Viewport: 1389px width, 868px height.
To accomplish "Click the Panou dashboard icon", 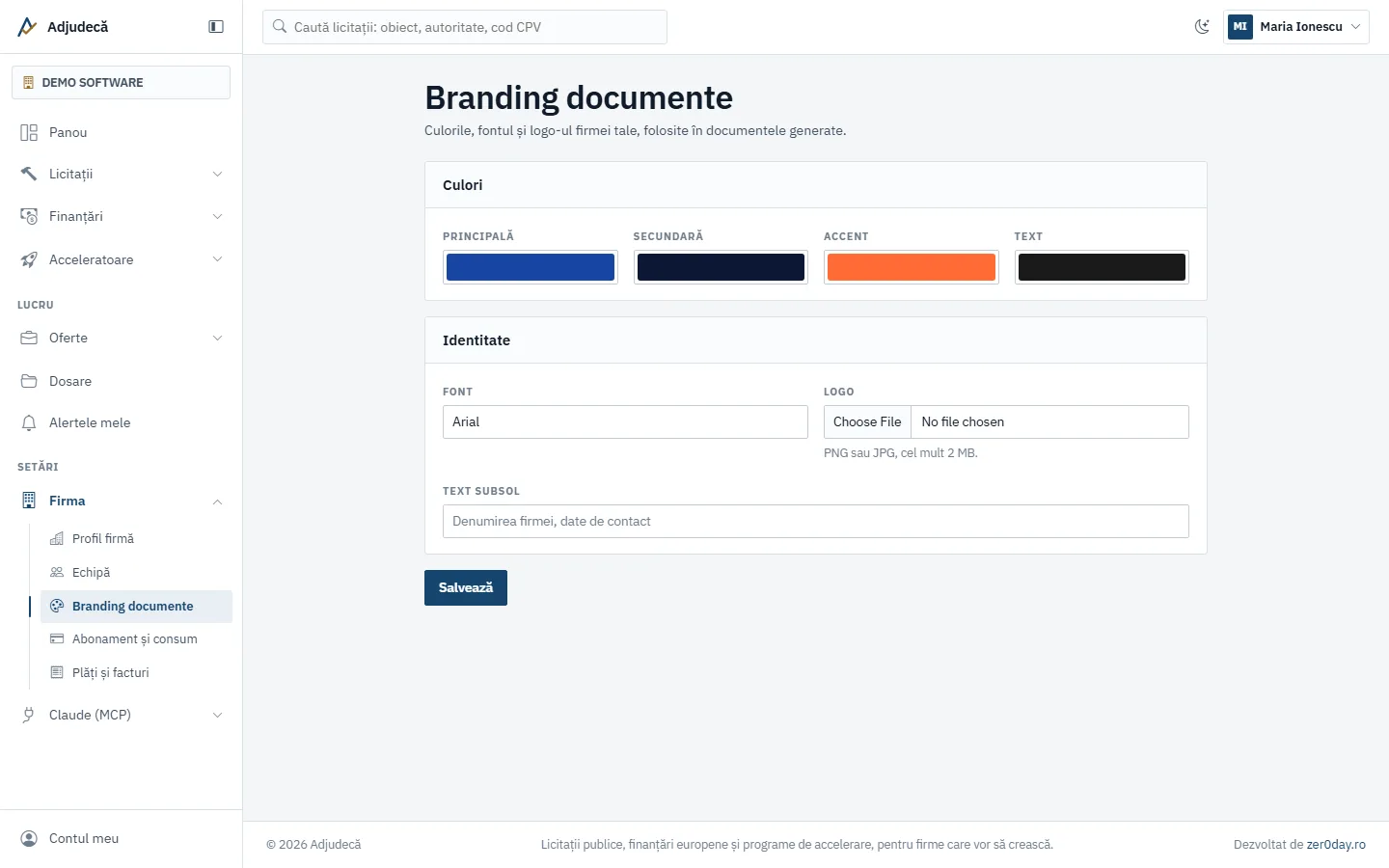I will [x=29, y=132].
